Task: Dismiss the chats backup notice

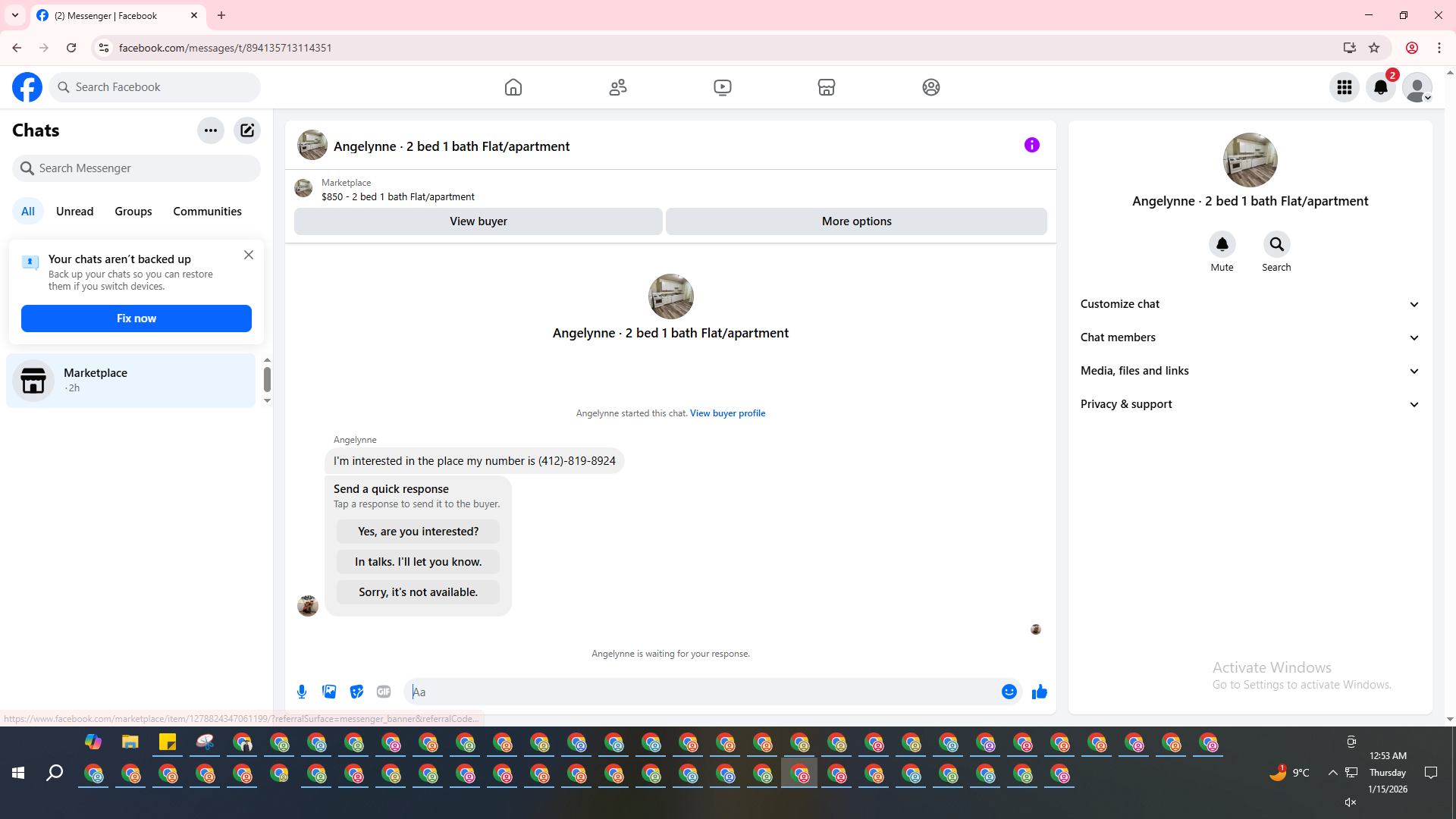Action: pos(249,255)
